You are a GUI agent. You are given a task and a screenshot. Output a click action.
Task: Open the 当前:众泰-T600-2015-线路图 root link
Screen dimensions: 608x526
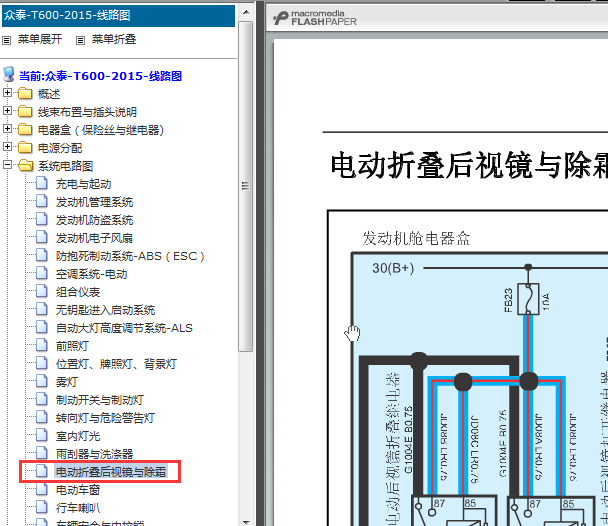[x=100, y=76]
